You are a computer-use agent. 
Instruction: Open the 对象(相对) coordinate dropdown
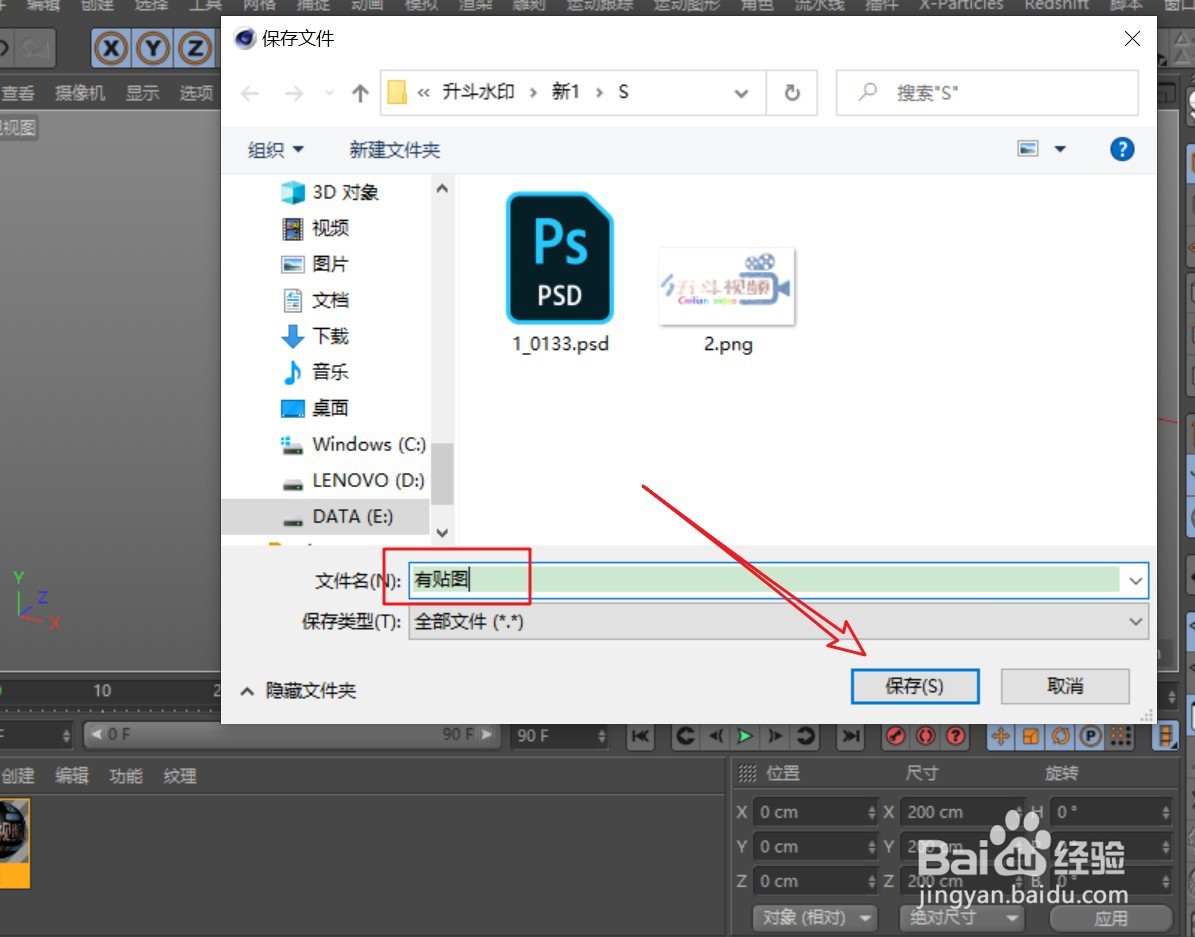(x=815, y=917)
